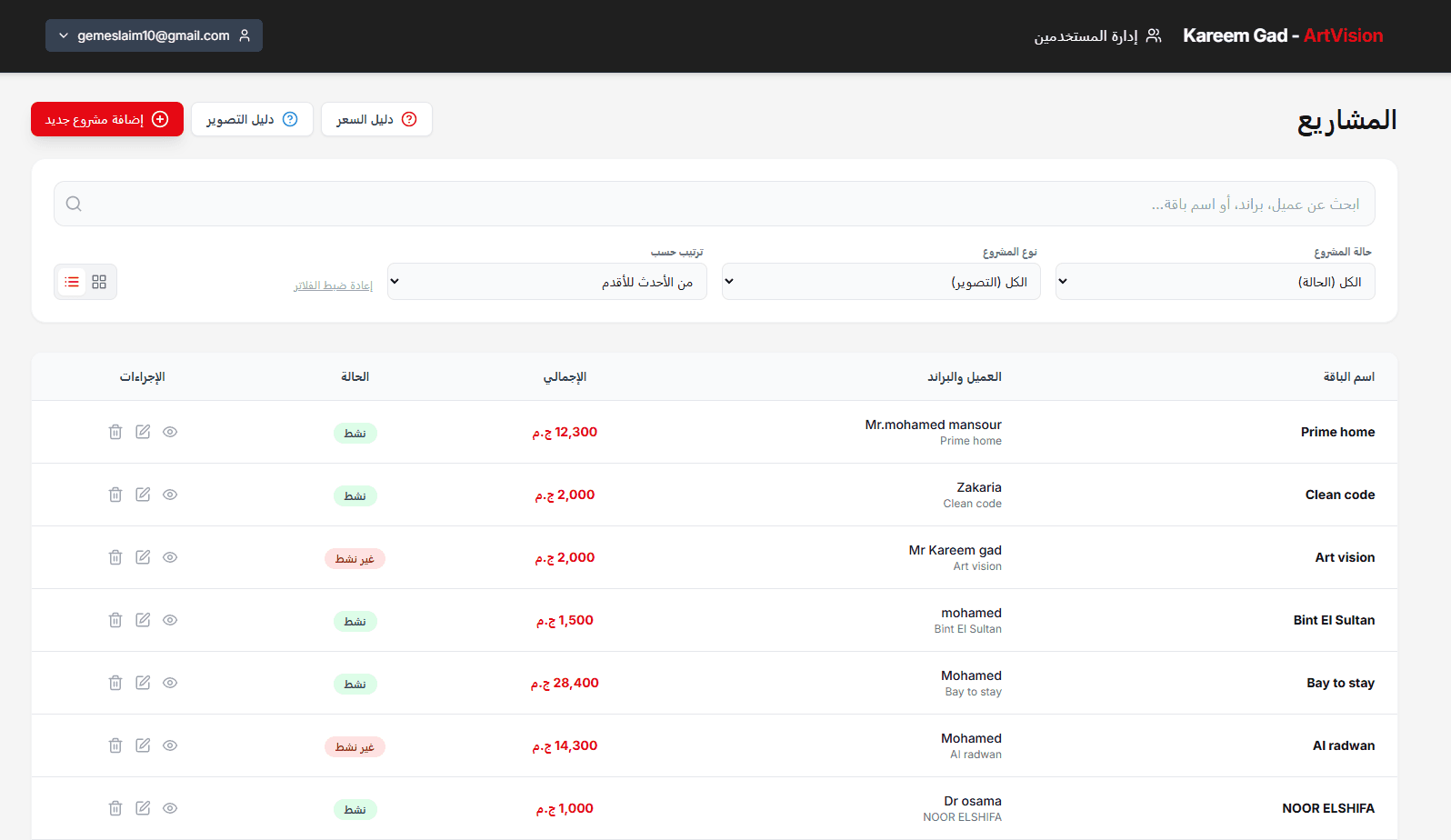Viewport: 1451px width, 840px height.
Task: Edit the Art vision project
Action: coord(143,557)
